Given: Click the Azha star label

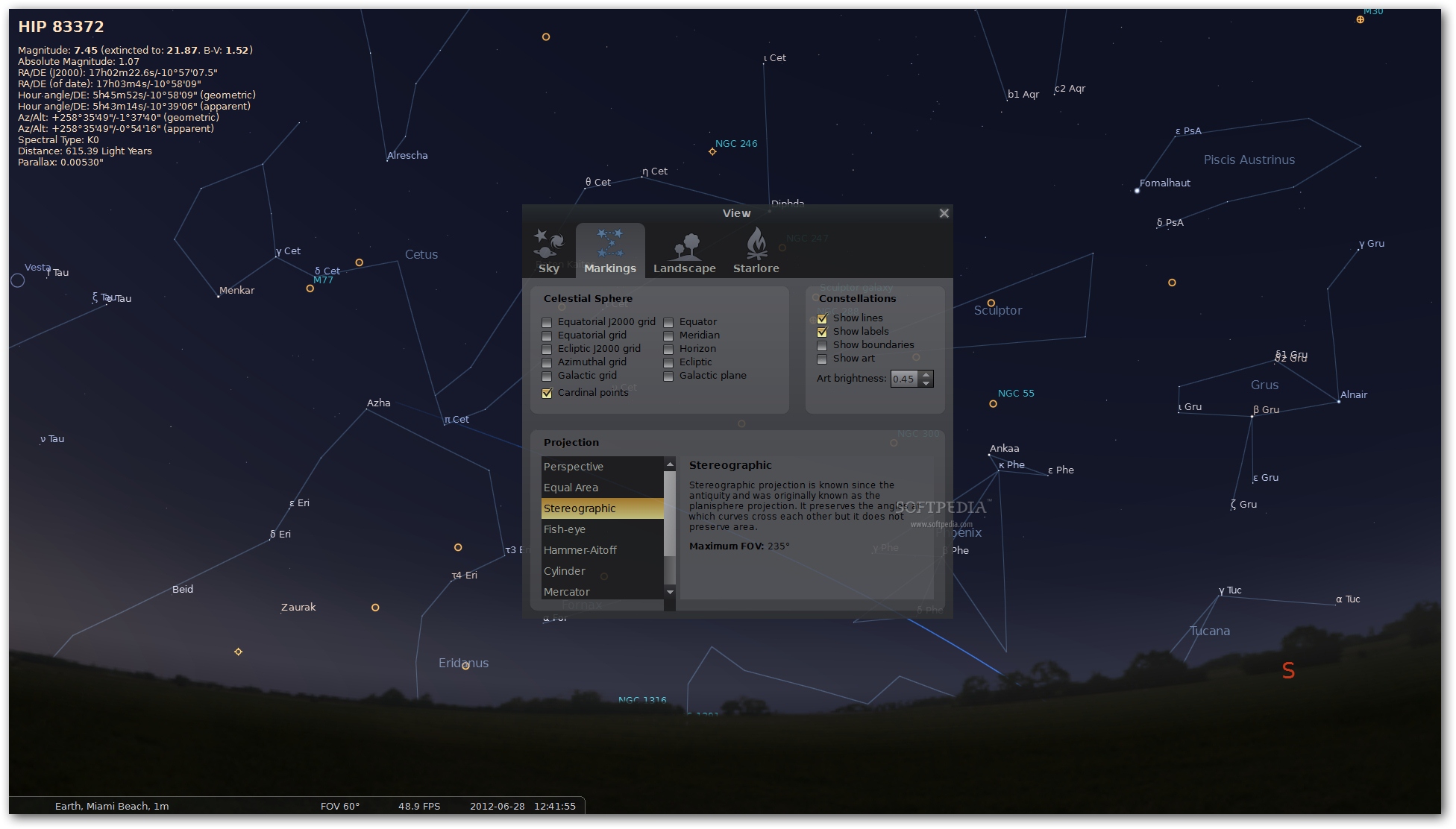Looking at the screenshot, I should [379, 403].
